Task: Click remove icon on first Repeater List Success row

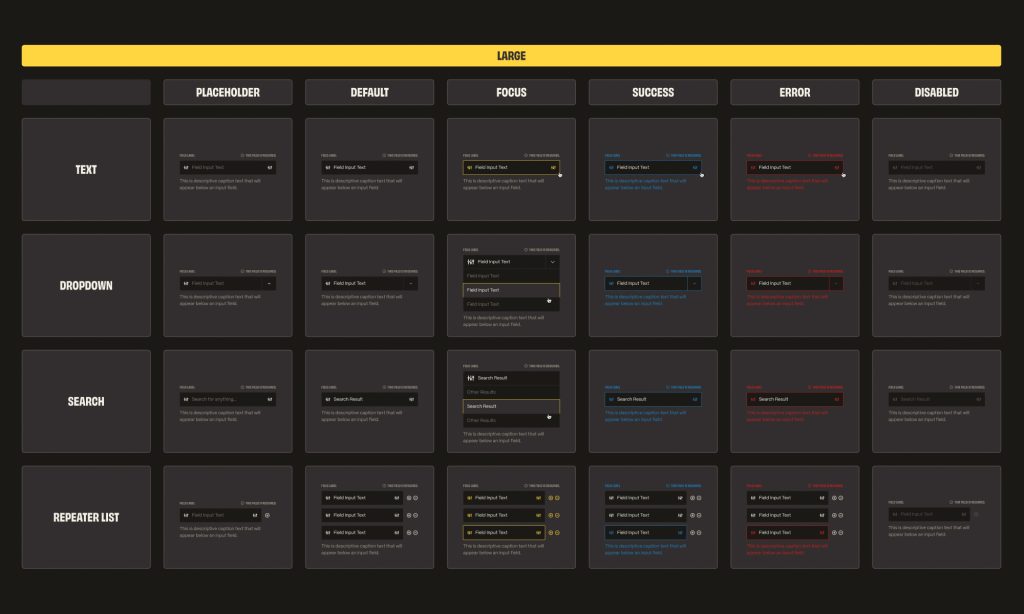Action: (699, 498)
